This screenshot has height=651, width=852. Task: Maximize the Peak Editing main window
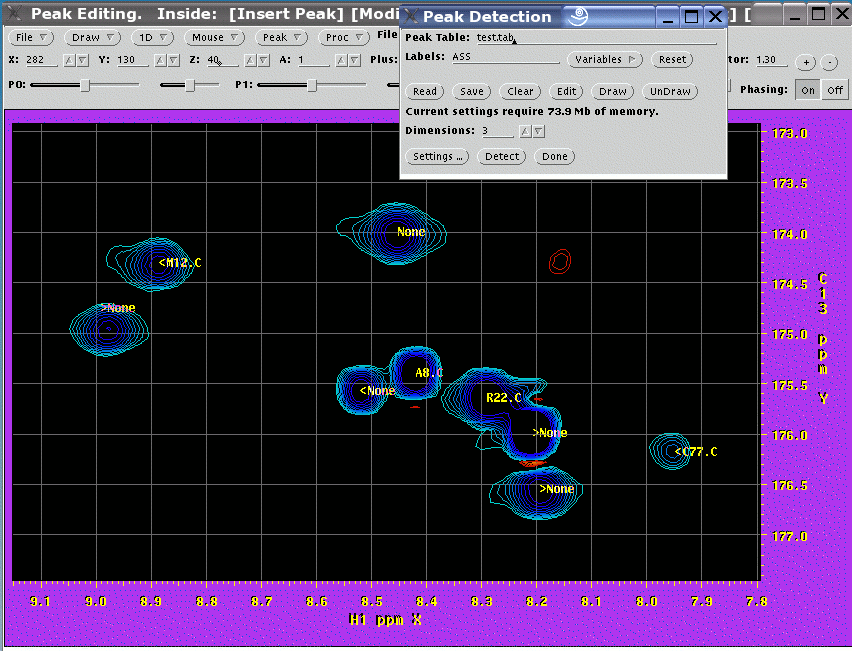point(818,14)
